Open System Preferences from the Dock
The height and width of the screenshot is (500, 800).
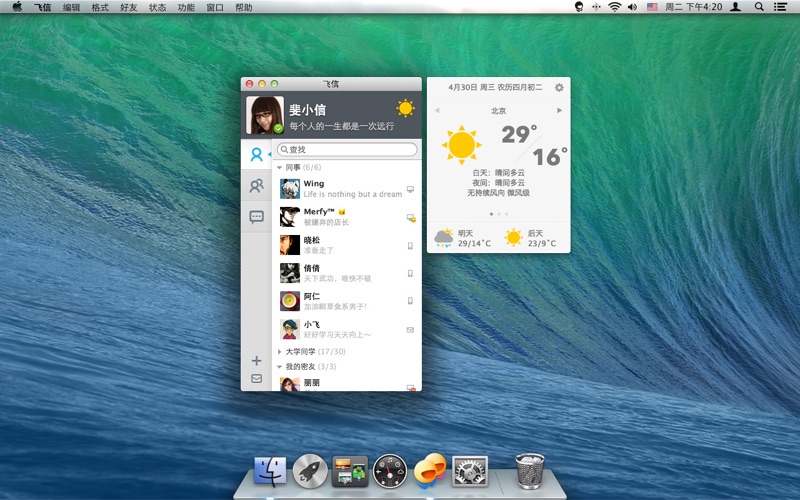469,469
